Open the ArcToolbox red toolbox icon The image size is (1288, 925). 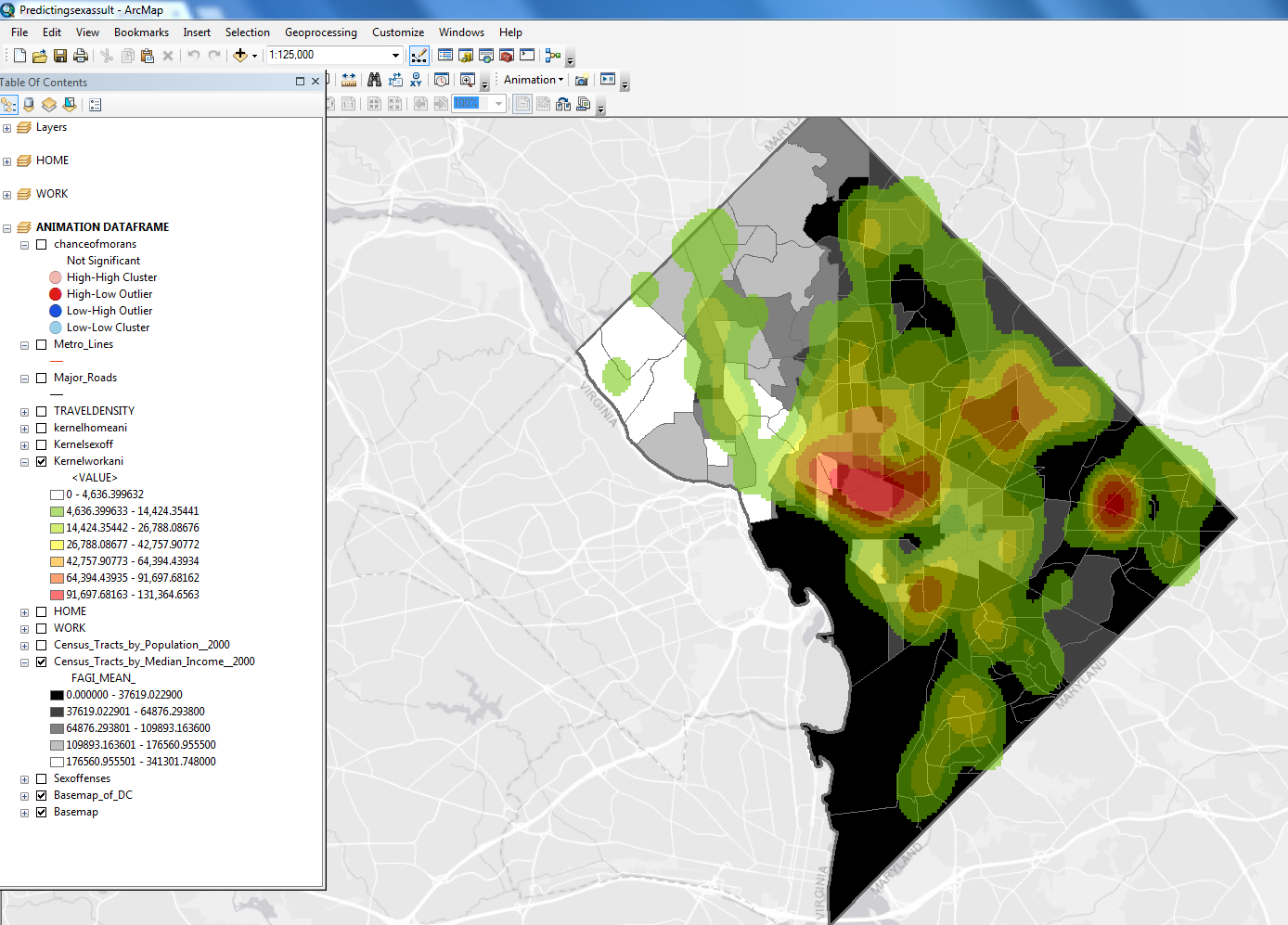pyautogui.click(x=507, y=56)
